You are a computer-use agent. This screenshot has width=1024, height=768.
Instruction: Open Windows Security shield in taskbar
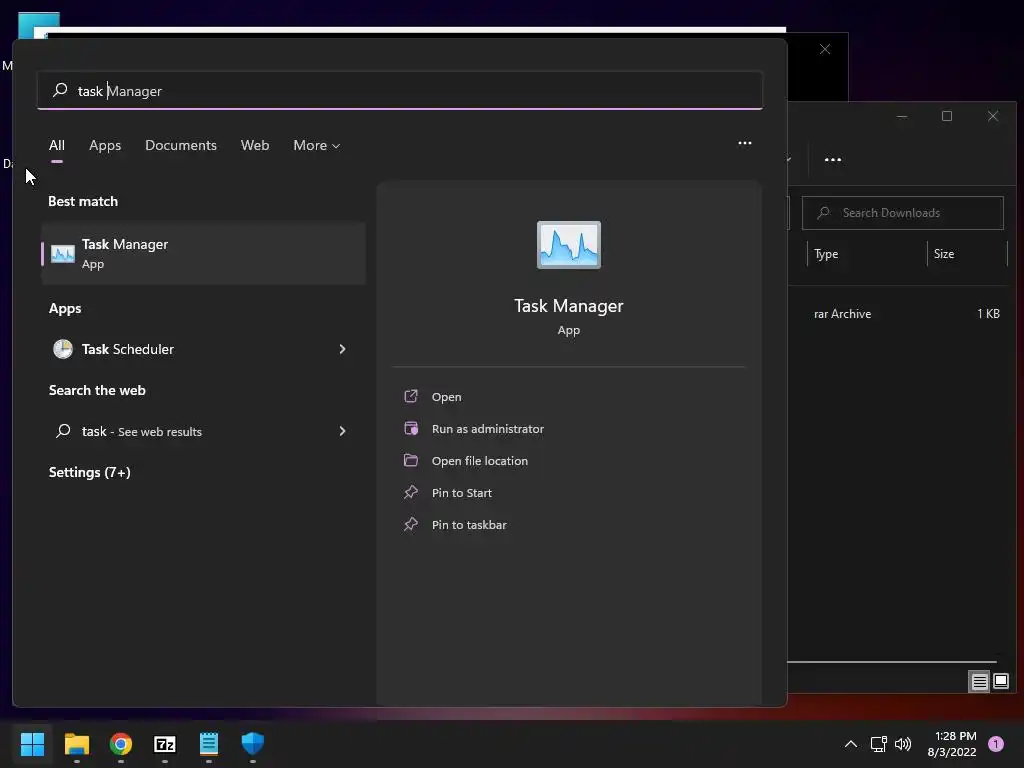pos(253,743)
